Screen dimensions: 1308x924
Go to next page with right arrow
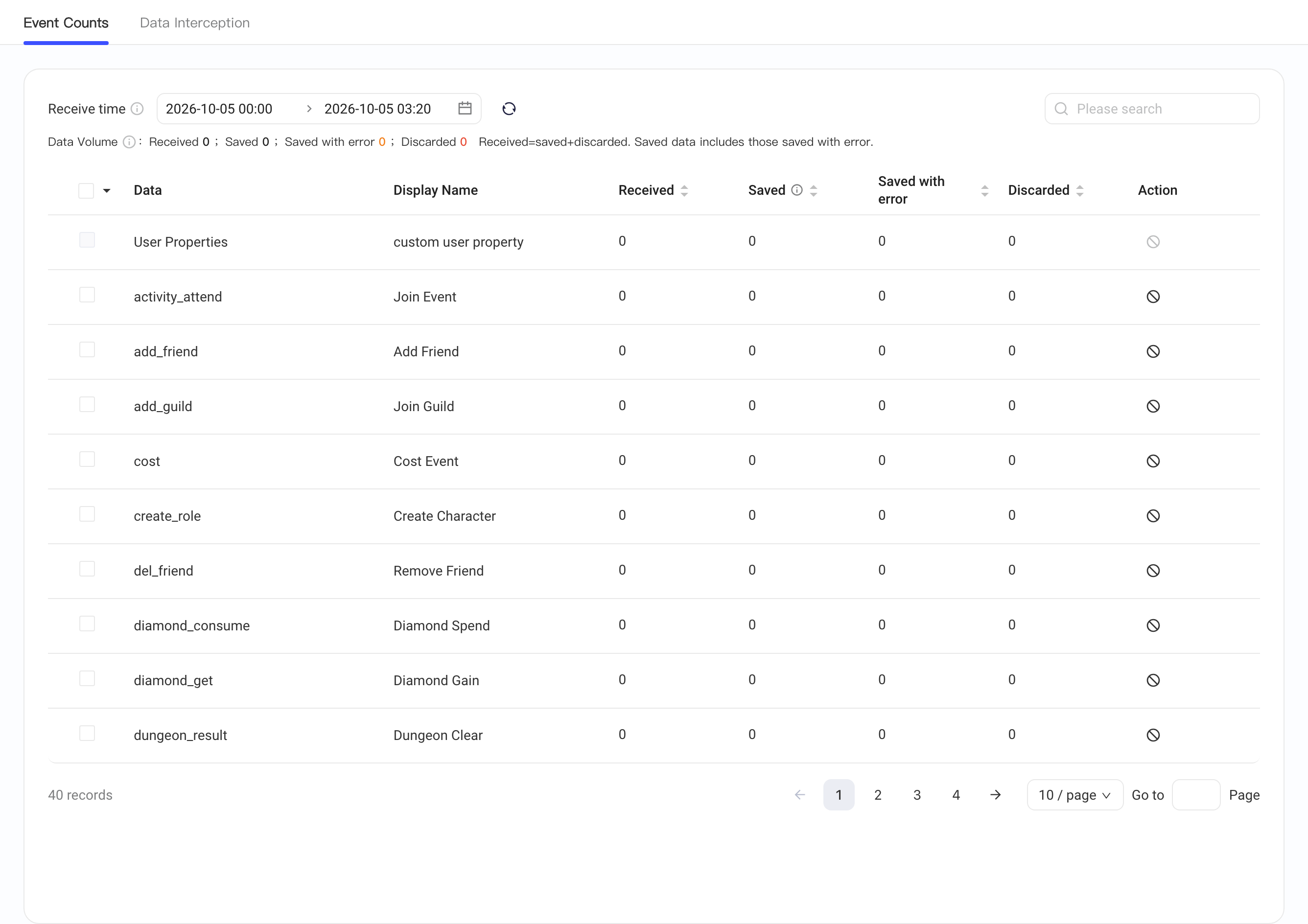[995, 795]
